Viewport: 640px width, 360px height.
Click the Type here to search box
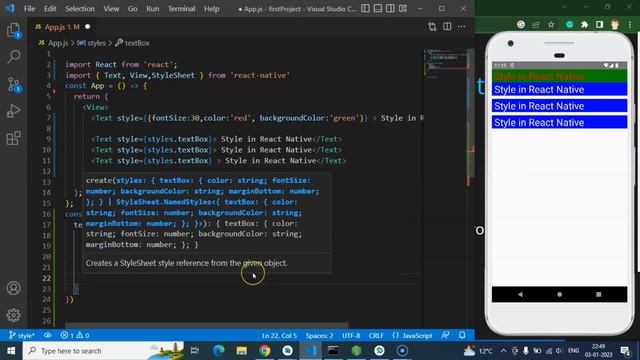103,351
